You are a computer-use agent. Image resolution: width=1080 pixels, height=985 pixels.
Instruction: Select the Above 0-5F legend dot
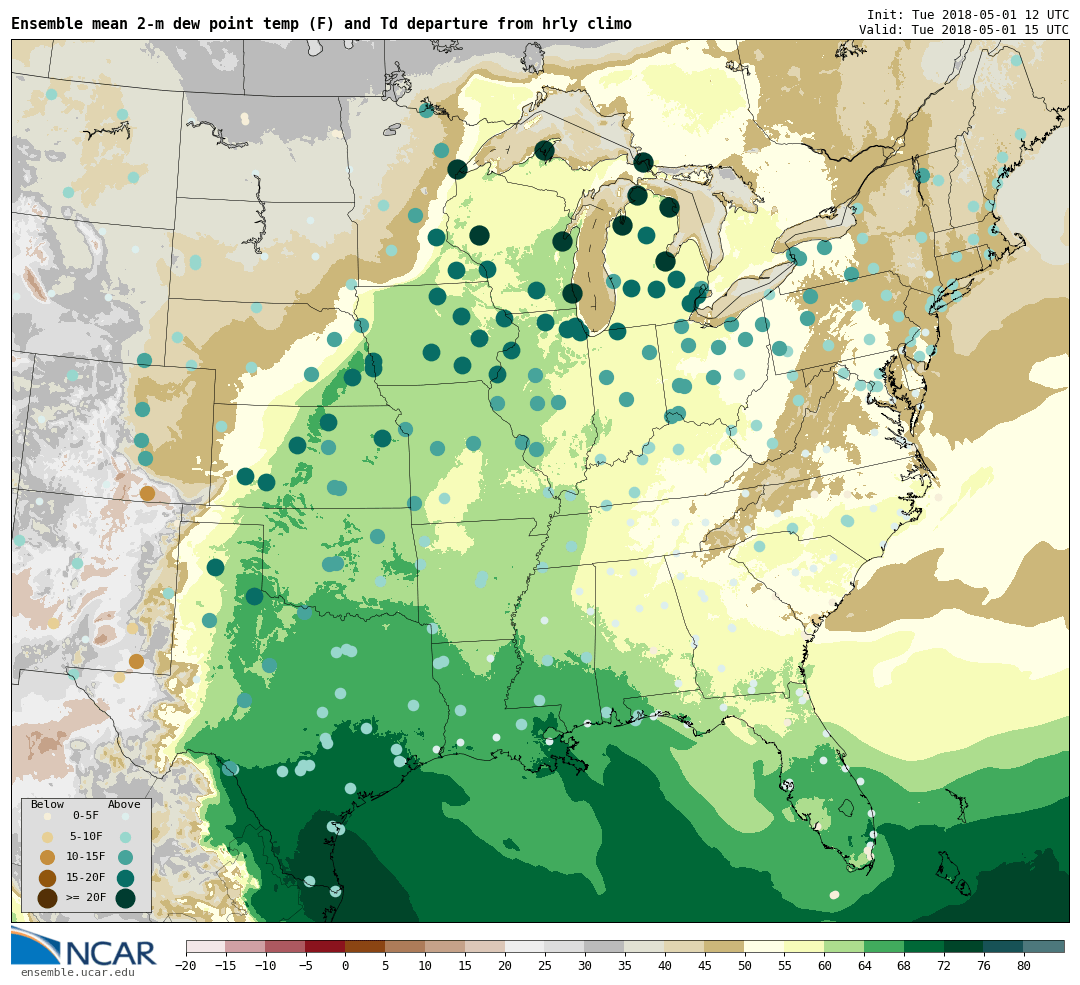click(x=125, y=816)
